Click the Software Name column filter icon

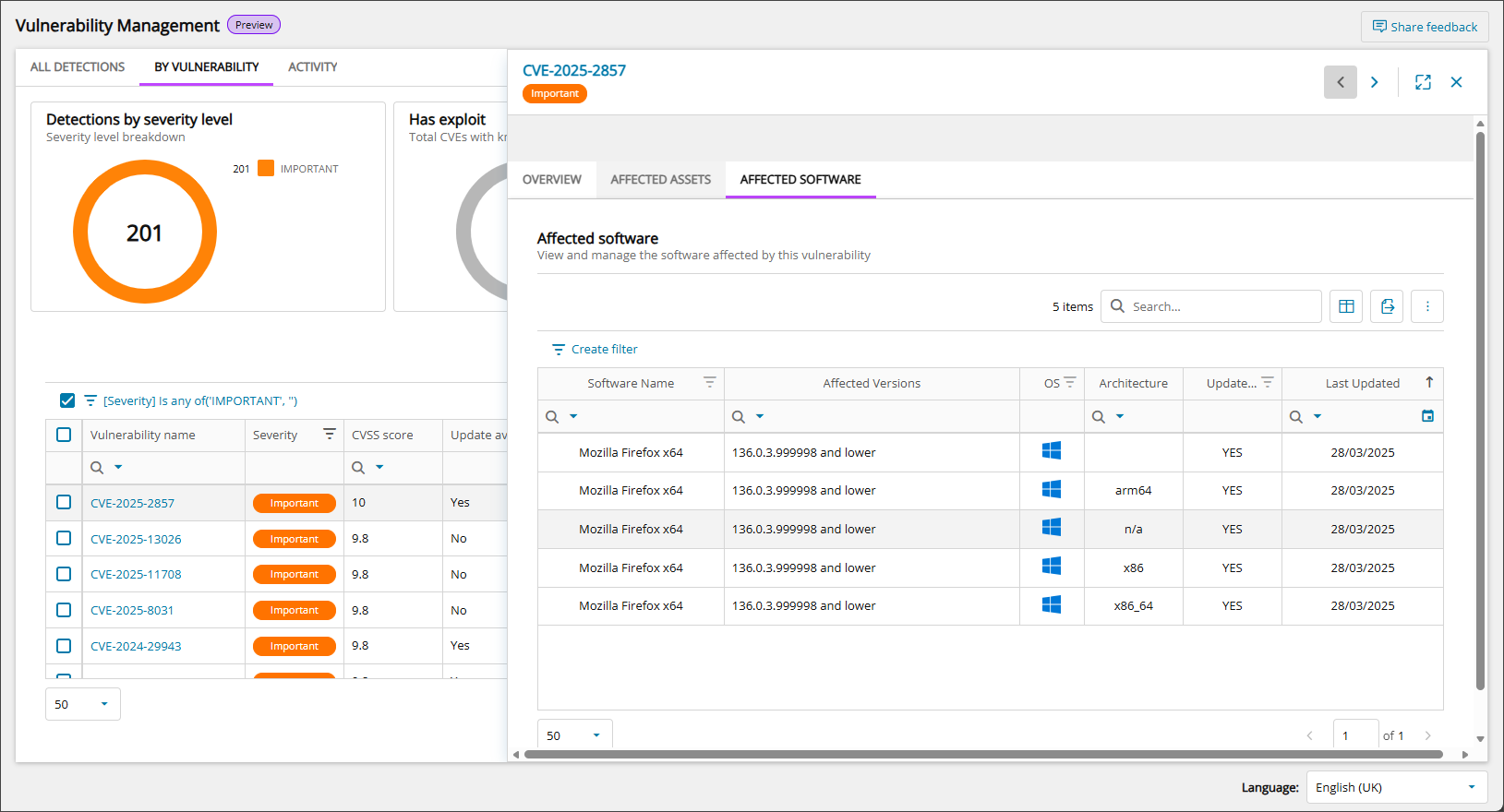(709, 382)
